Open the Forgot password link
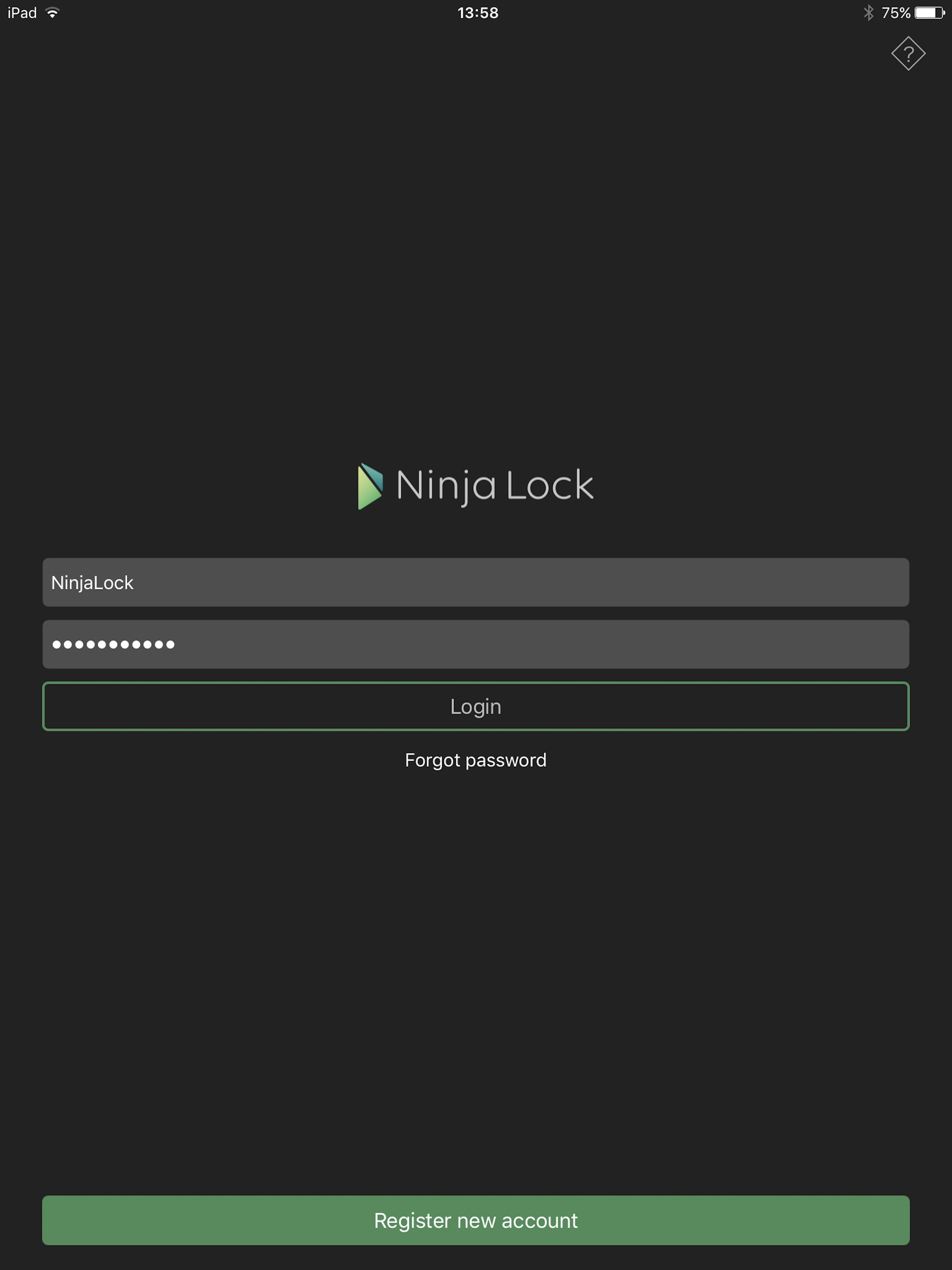Viewport: 952px width, 1270px height. point(476,760)
